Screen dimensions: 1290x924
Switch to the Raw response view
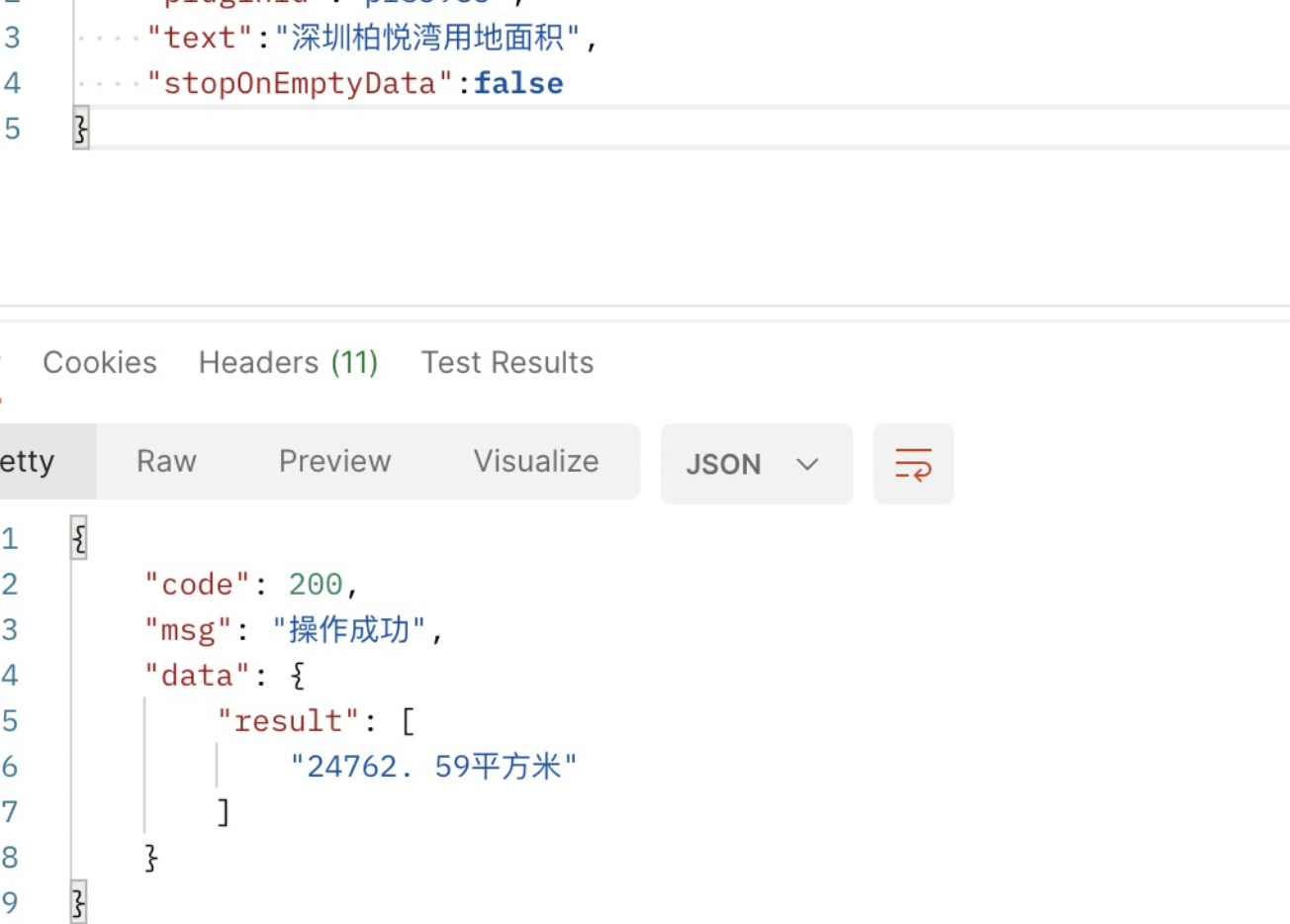click(164, 461)
